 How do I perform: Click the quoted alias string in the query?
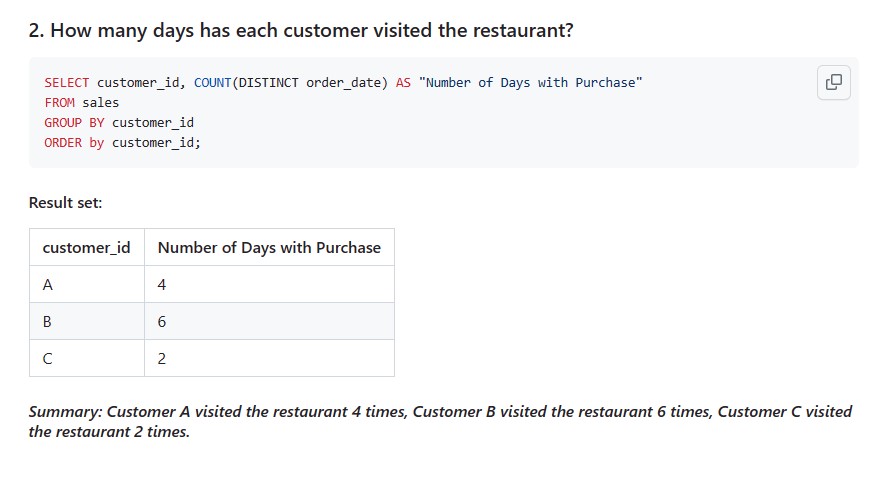[x=531, y=83]
